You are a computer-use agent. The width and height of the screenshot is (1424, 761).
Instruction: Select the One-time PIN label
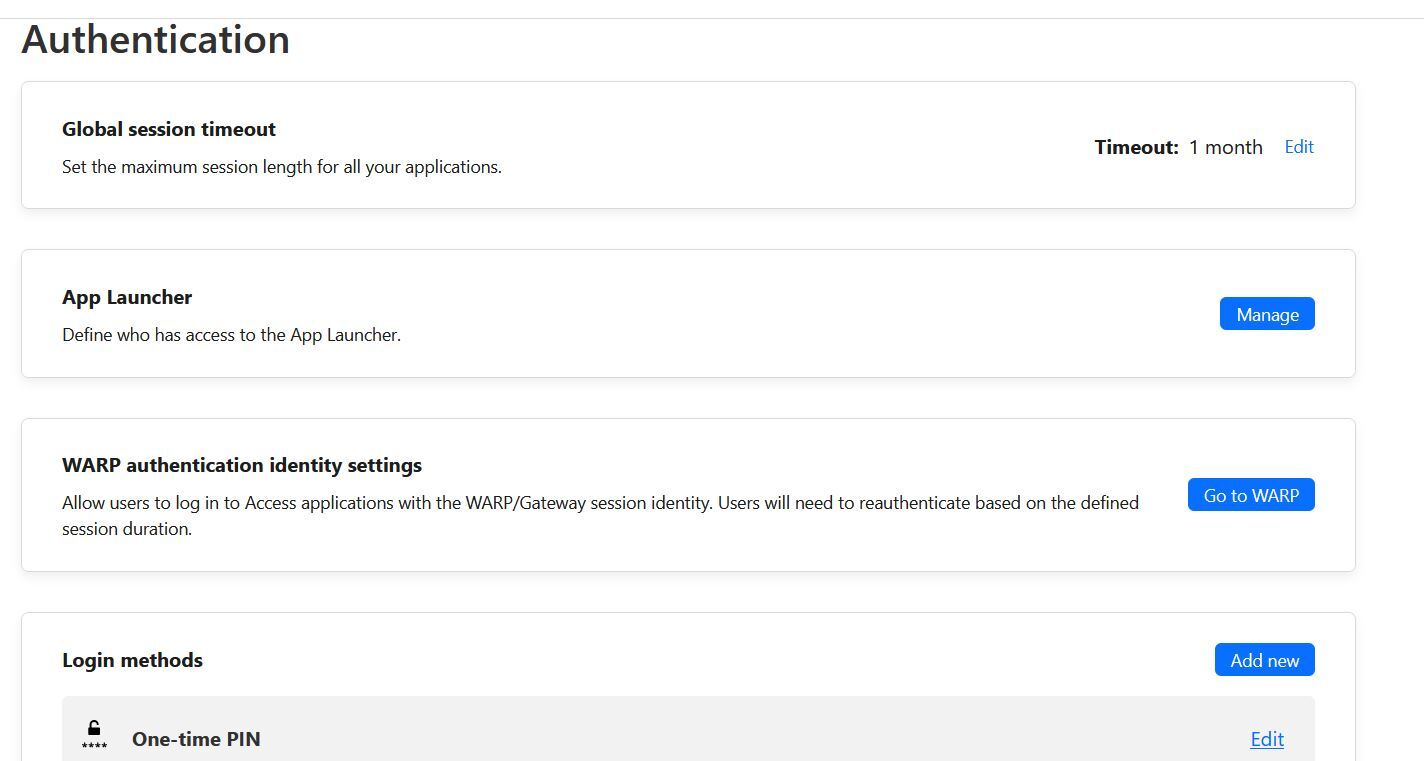196,739
